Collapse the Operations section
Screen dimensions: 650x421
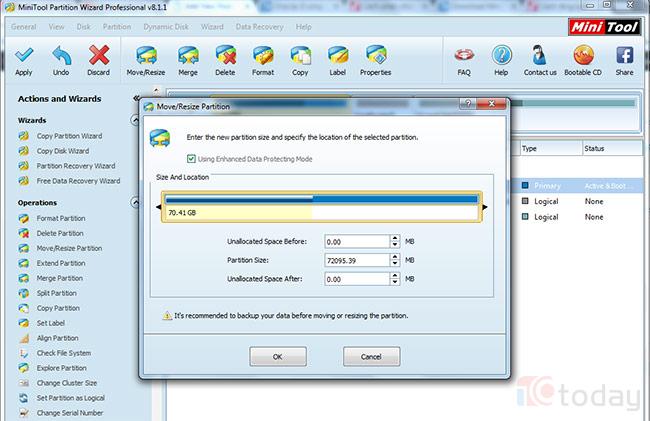coord(135,202)
